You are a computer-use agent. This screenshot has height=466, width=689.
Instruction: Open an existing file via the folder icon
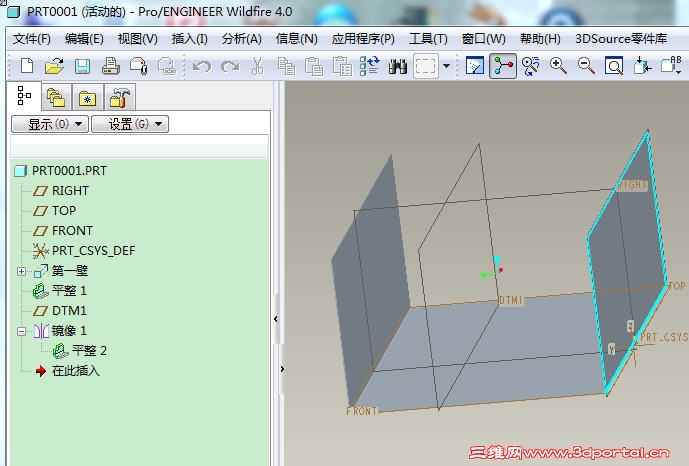click(x=54, y=66)
